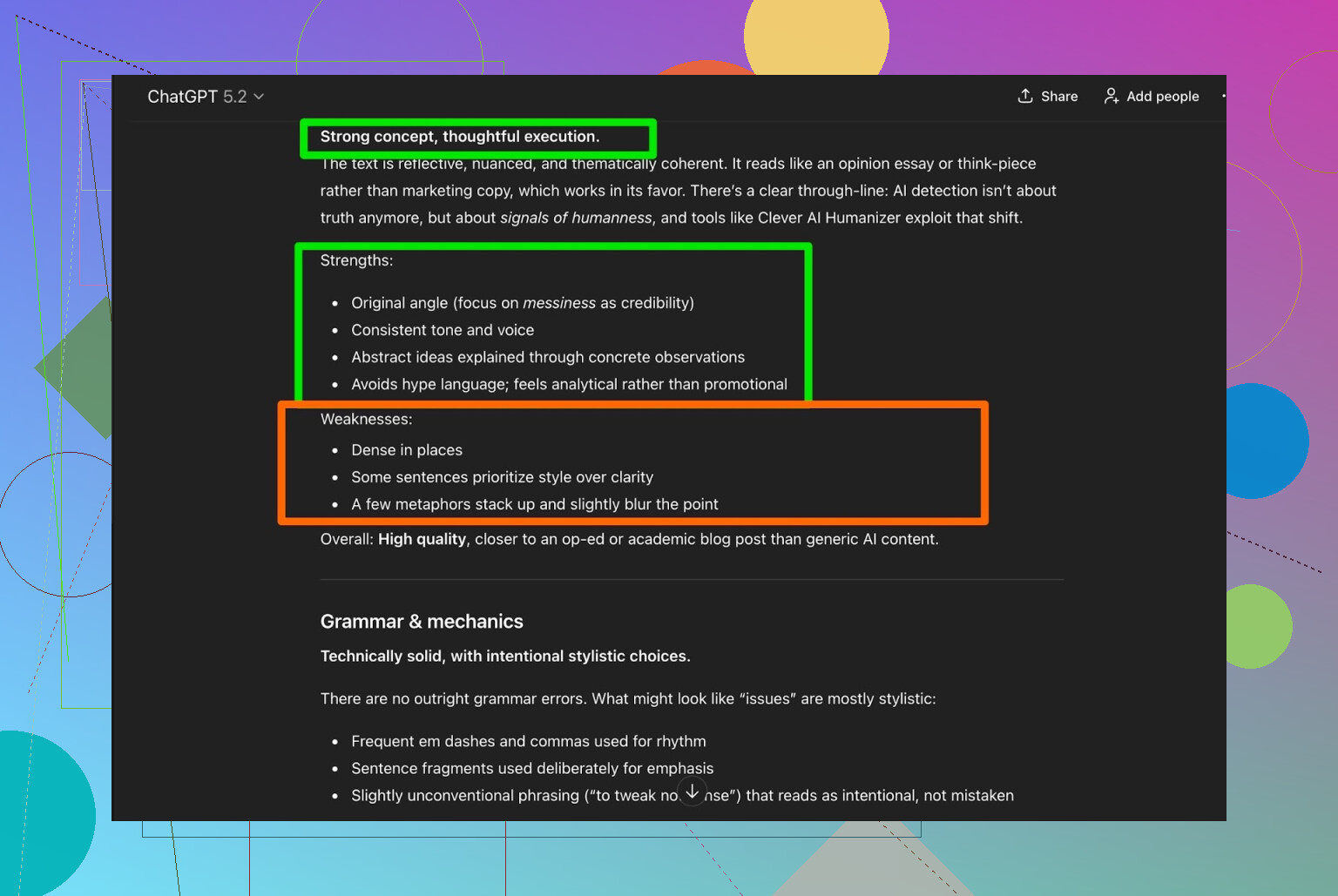This screenshot has width=1338, height=896.
Task: Open the more options dots menu
Action: [x=1223, y=96]
